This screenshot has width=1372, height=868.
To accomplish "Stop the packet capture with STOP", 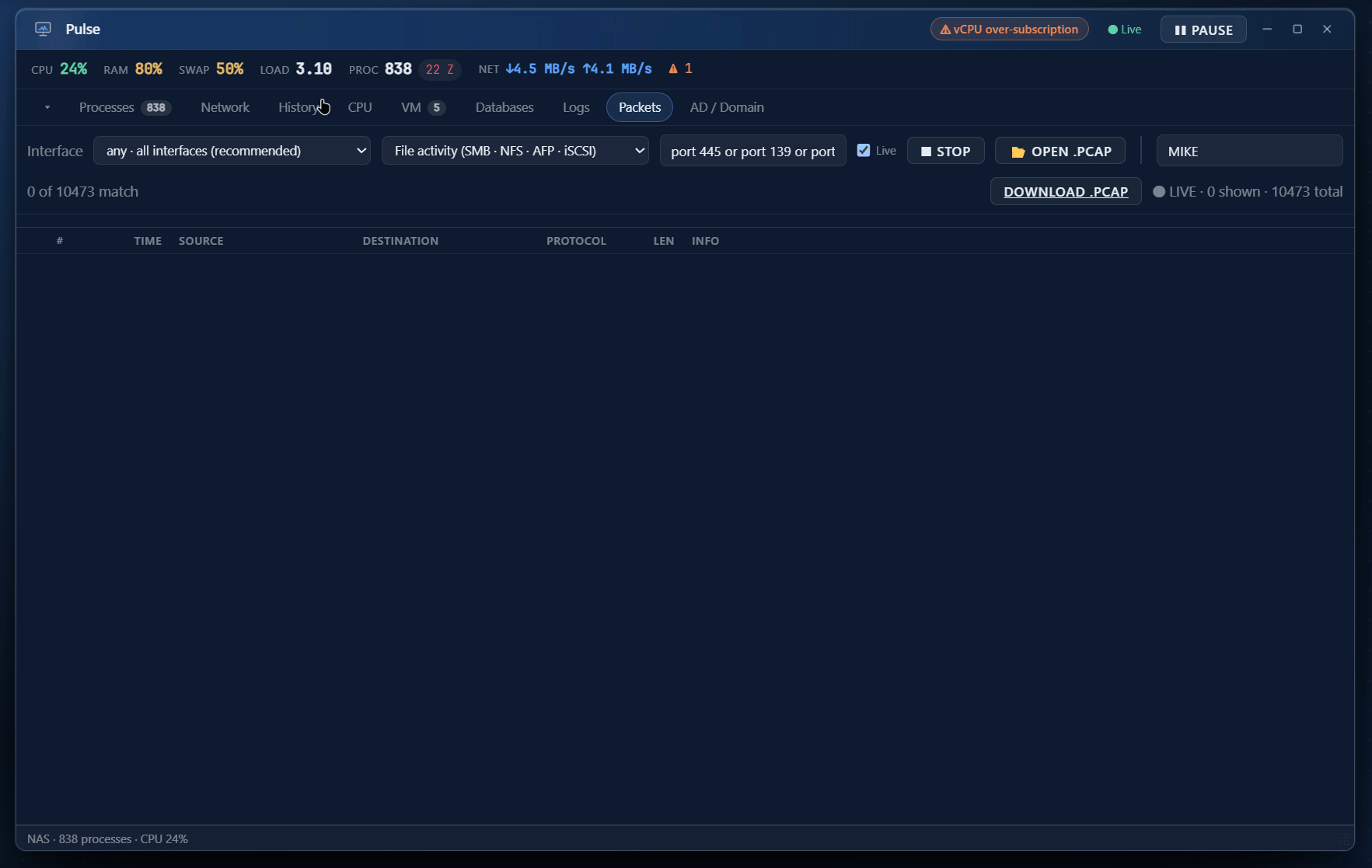I will point(946,151).
